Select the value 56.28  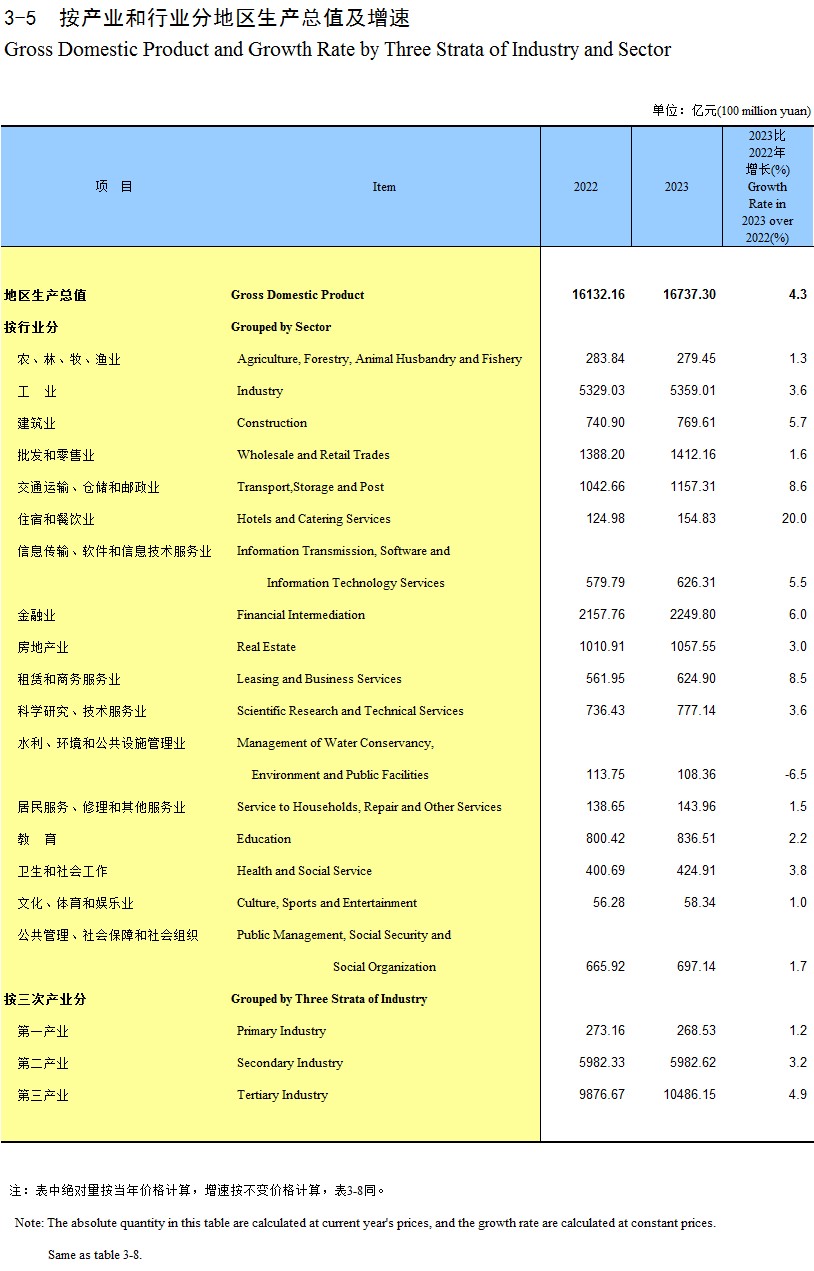point(609,903)
